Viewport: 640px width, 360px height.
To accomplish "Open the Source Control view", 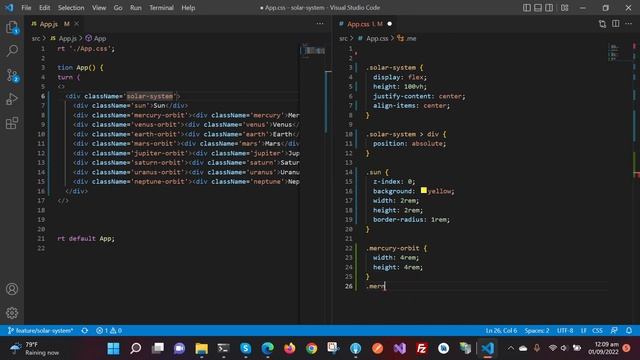I will [x=12, y=75].
